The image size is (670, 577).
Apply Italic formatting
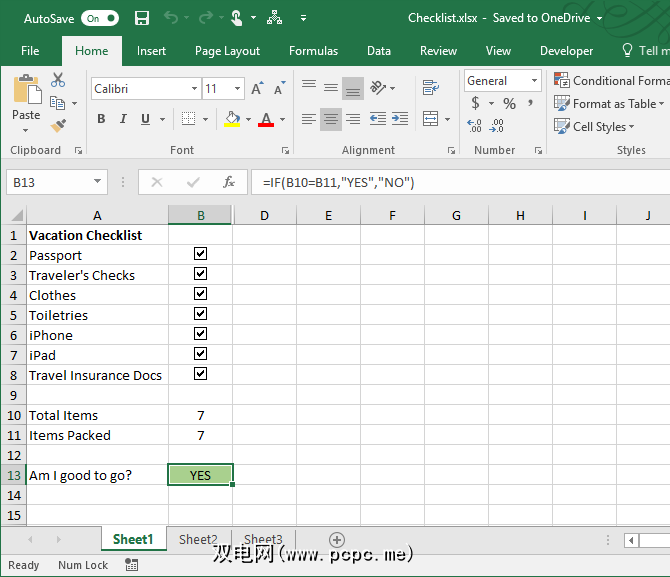point(124,120)
